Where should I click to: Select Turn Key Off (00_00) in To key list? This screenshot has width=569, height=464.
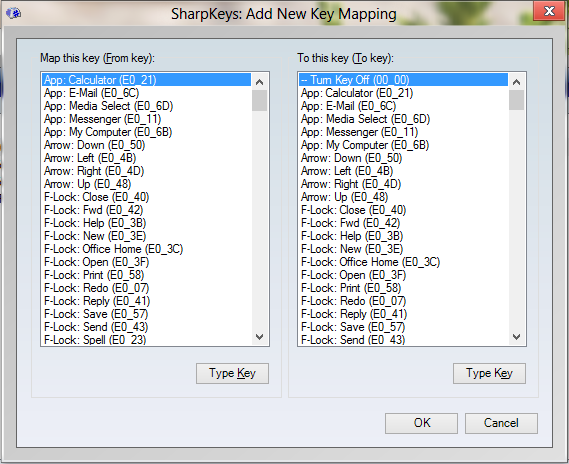pyautogui.click(x=404, y=80)
